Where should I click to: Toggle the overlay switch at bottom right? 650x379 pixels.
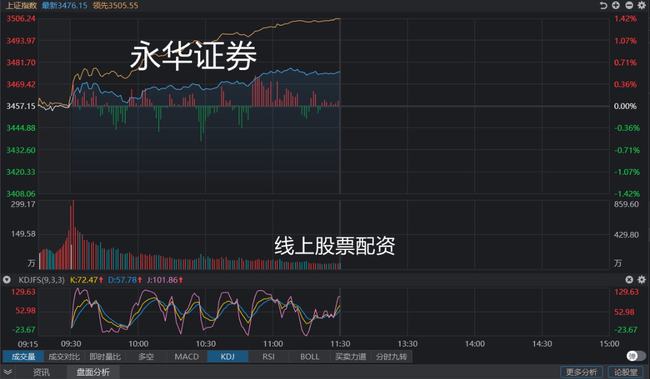[x=635, y=356]
